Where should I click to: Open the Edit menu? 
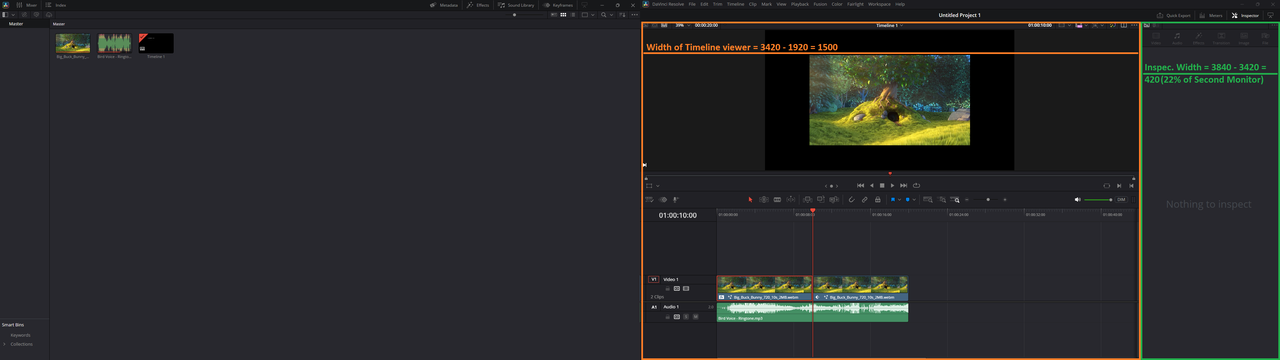point(704,4)
